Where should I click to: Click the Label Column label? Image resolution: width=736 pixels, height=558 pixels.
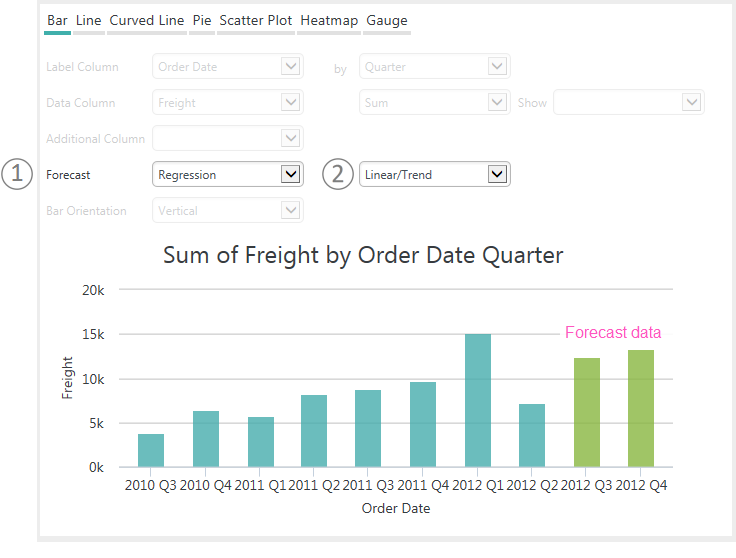[x=82, y=67]
